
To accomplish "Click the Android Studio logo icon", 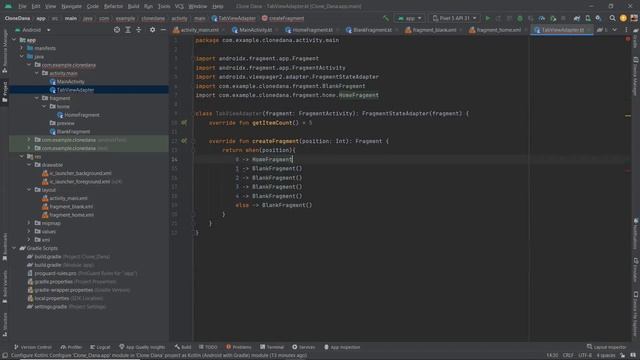I will point(8,6).
